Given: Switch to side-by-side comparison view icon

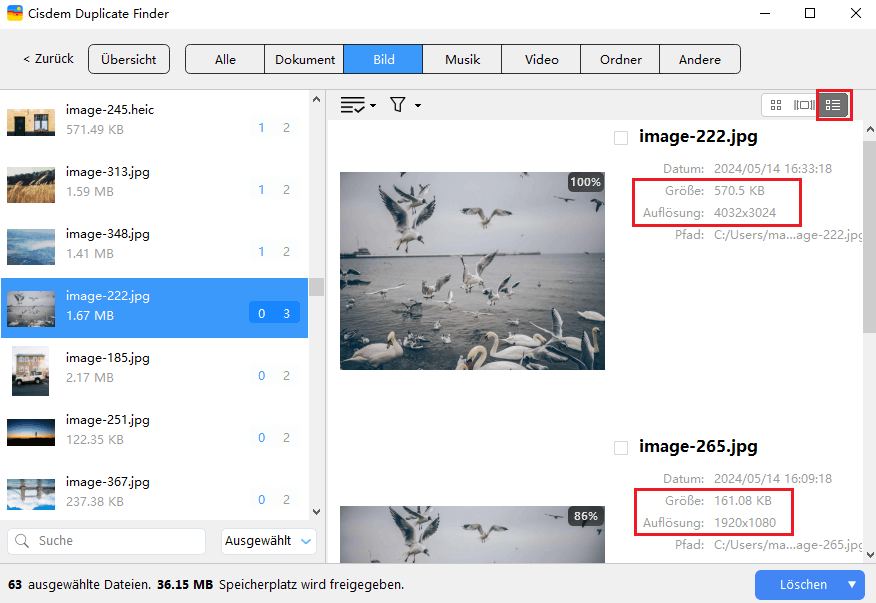Looking at the screenshot, I should click(x=804, y=105).
